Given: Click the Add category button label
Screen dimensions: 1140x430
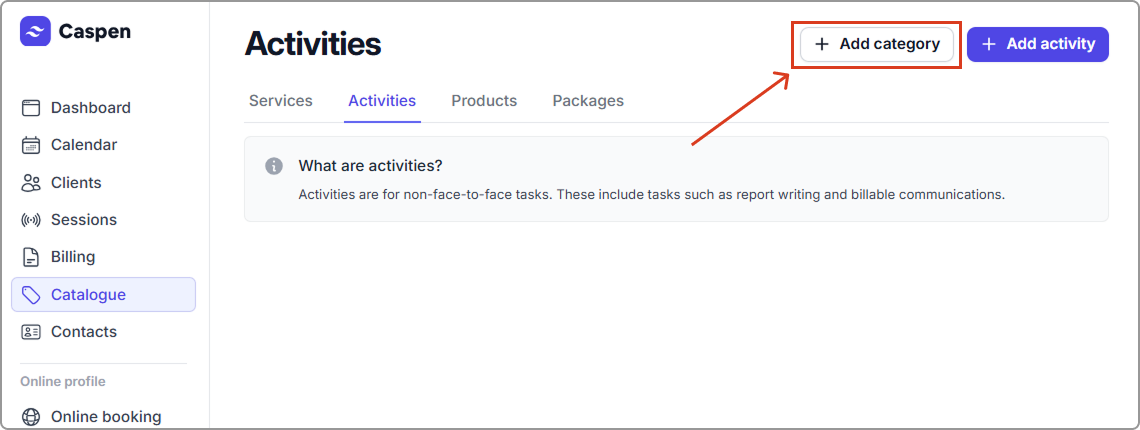Looking at the screenshot, I should 889,44.
